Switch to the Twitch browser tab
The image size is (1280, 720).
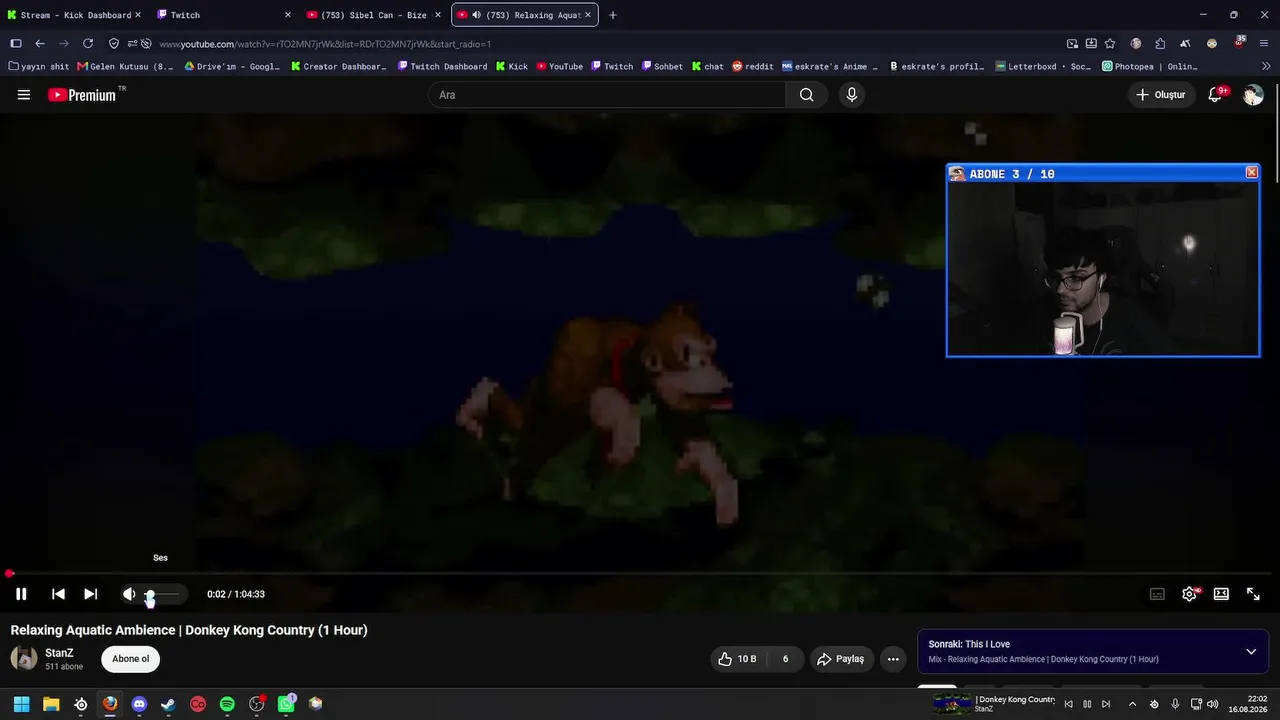(223, 15)
